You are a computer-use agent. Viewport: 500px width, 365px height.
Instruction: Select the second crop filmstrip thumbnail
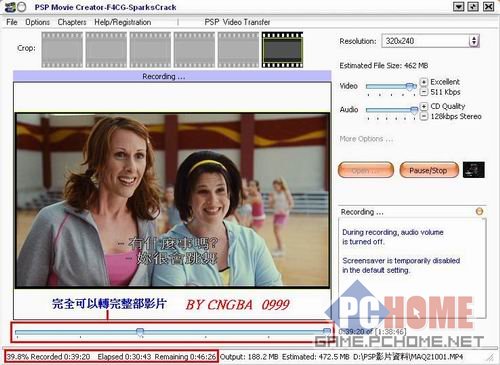106,50
